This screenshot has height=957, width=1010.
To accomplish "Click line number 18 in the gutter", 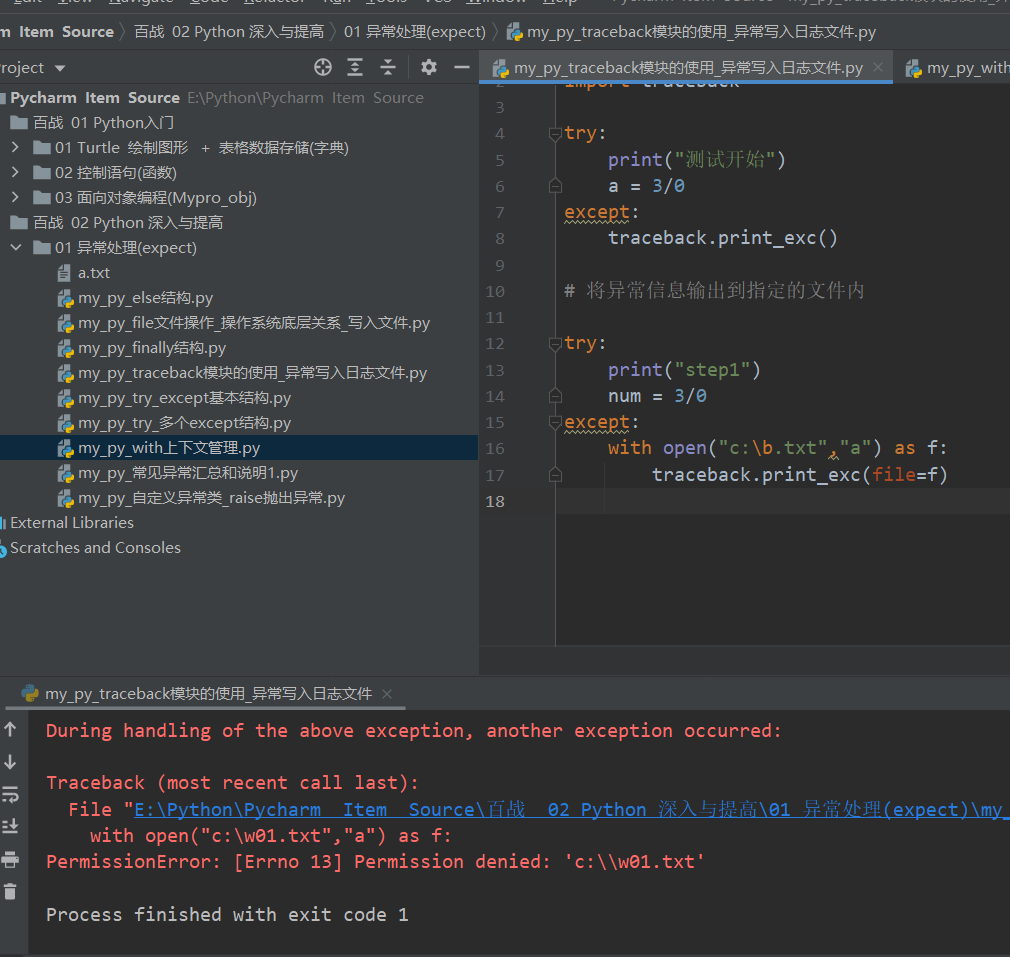I will point(495,501).
